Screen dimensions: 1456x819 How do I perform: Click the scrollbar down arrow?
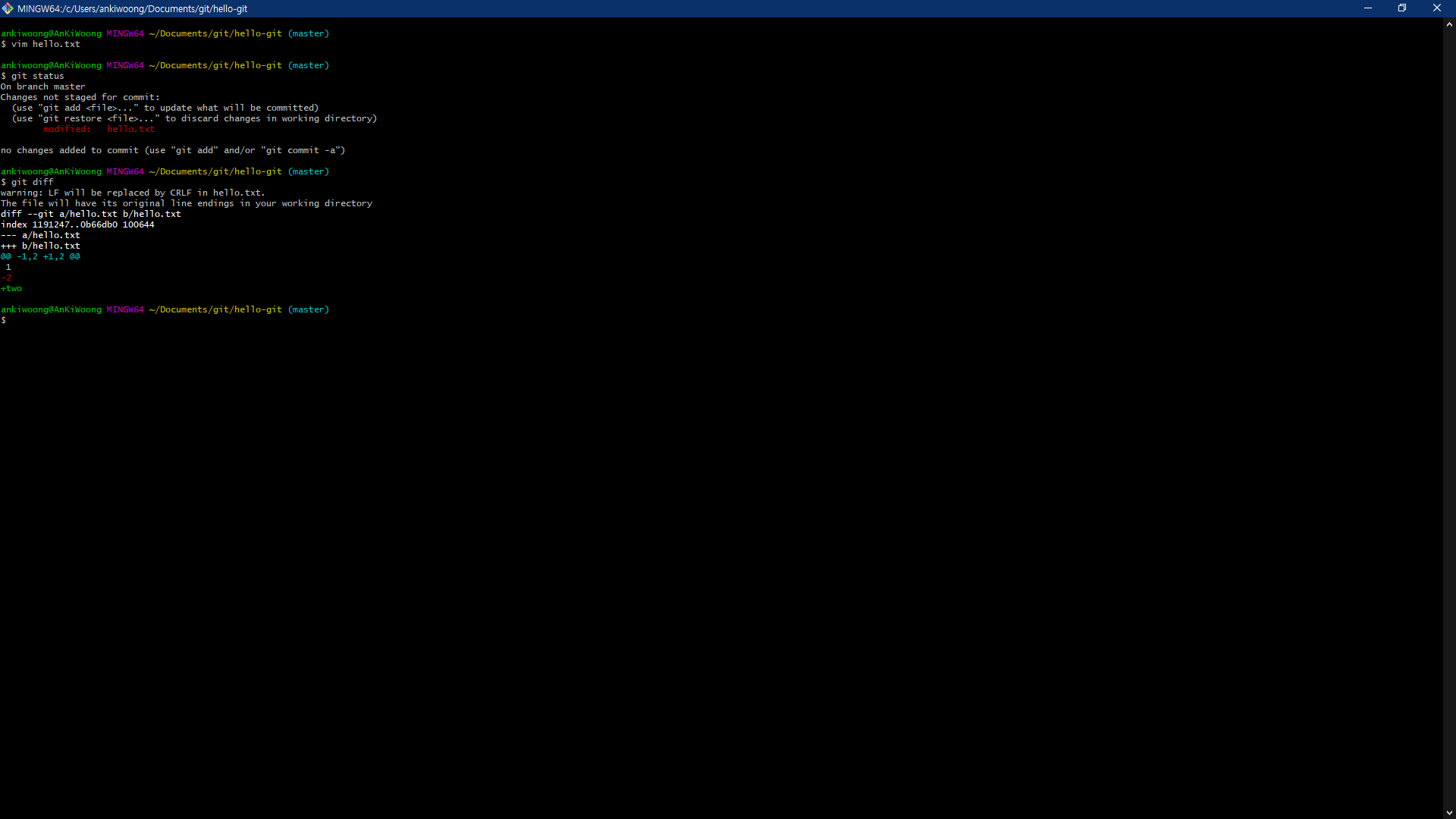pyautogui.click(x=1449, y=813)
